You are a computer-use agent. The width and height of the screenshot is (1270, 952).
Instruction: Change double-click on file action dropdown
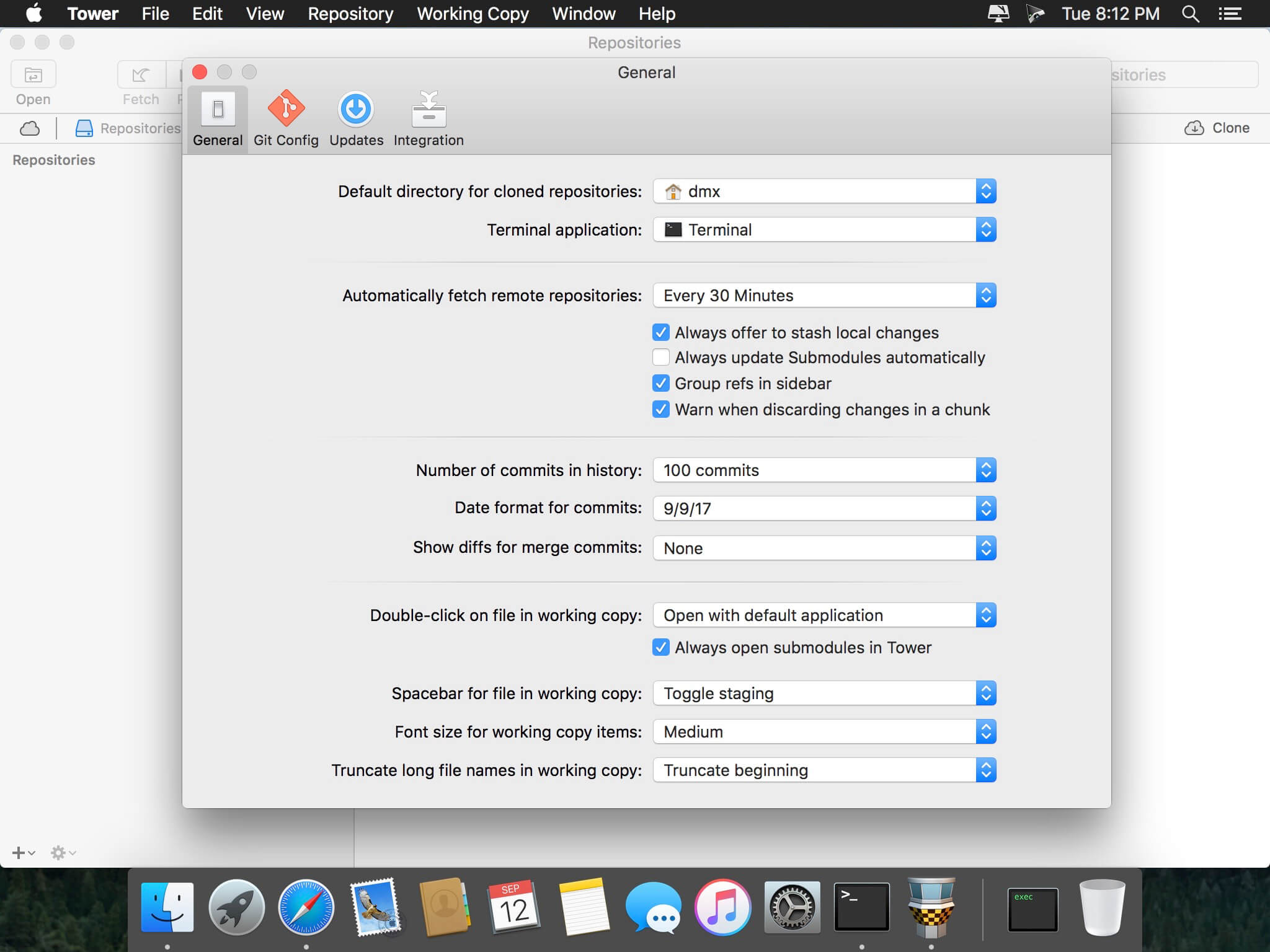pyautogui.click(x=824, y=615)
